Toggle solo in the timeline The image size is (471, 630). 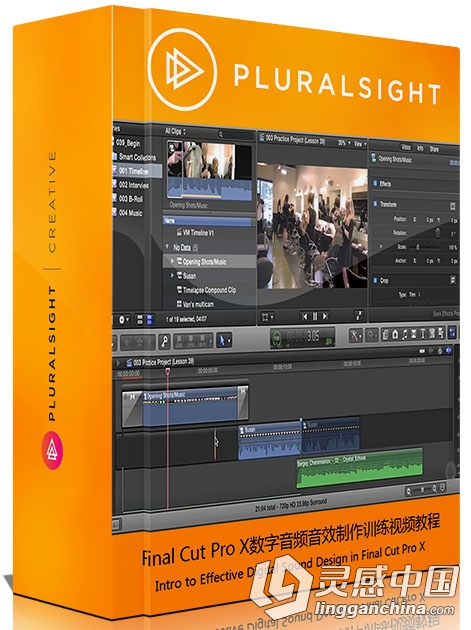(x=439, y=351)
